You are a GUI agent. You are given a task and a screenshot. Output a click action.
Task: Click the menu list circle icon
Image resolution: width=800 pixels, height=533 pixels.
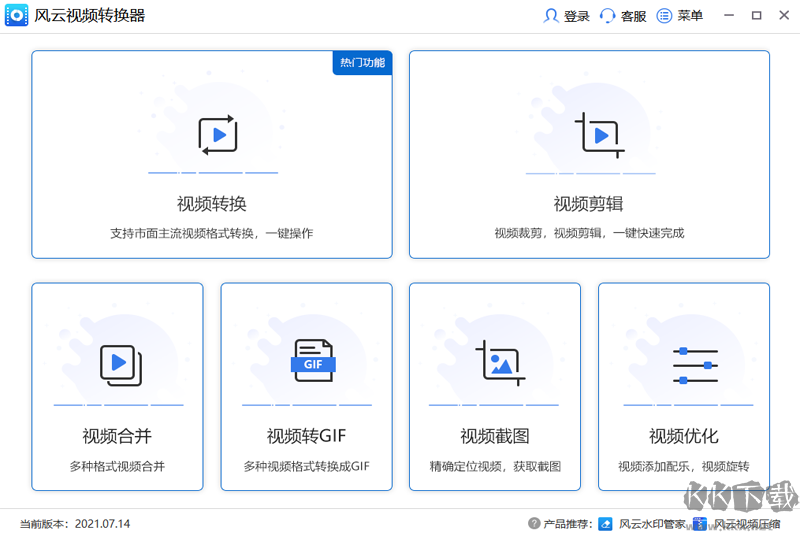pyautogui.click(x=664, y=16)
